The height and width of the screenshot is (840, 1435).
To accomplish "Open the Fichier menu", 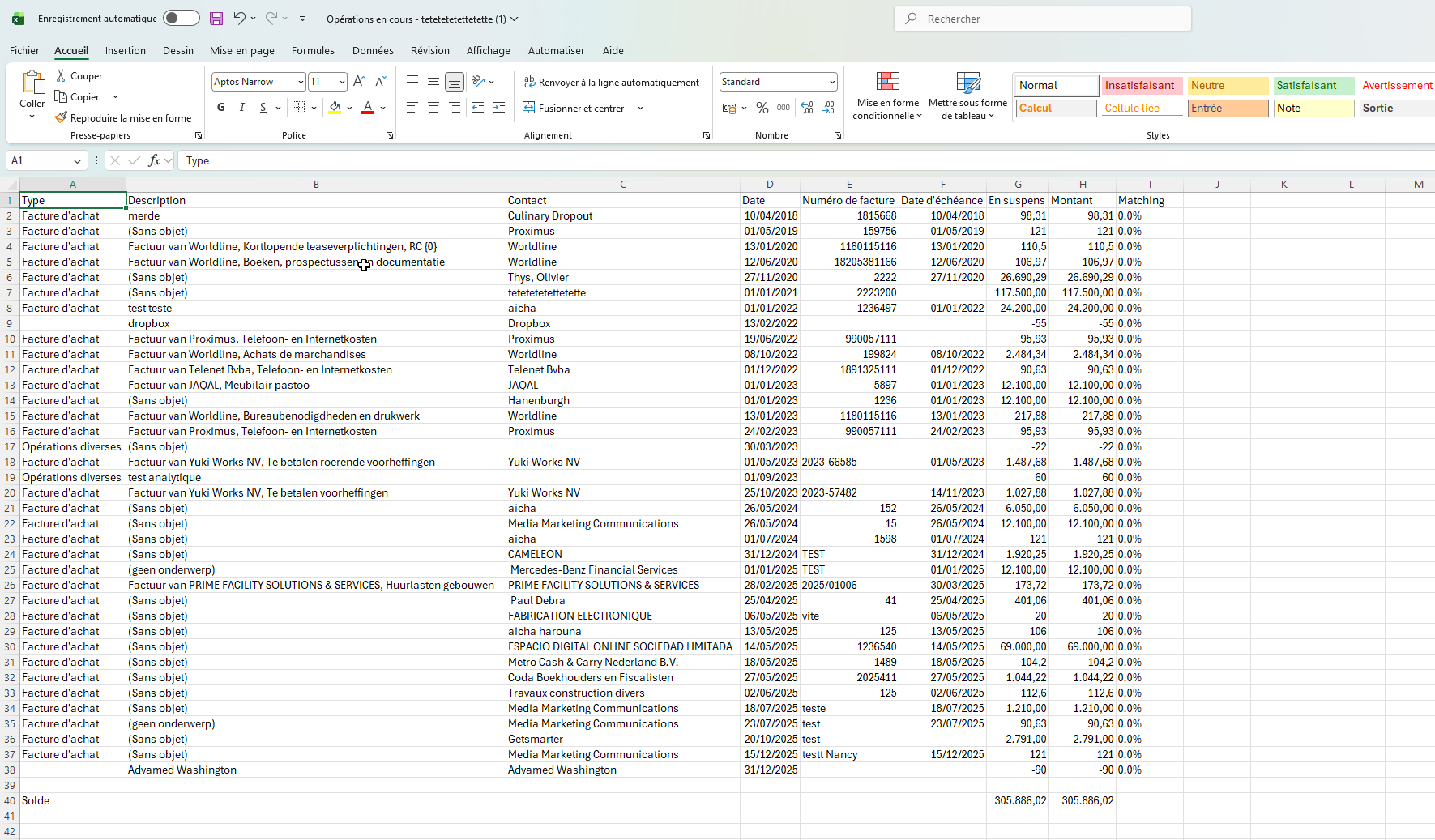I will tap(24, 50).
